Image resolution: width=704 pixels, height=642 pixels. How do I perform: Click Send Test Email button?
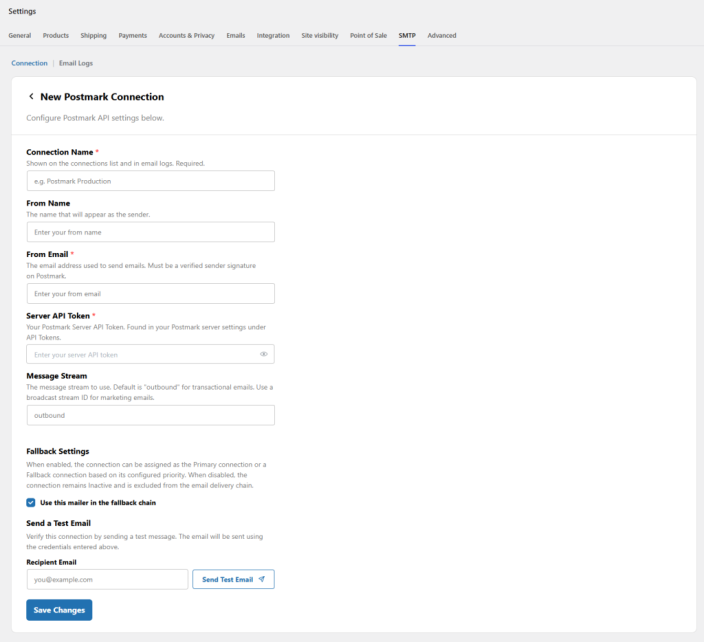(x=233, y=579)
